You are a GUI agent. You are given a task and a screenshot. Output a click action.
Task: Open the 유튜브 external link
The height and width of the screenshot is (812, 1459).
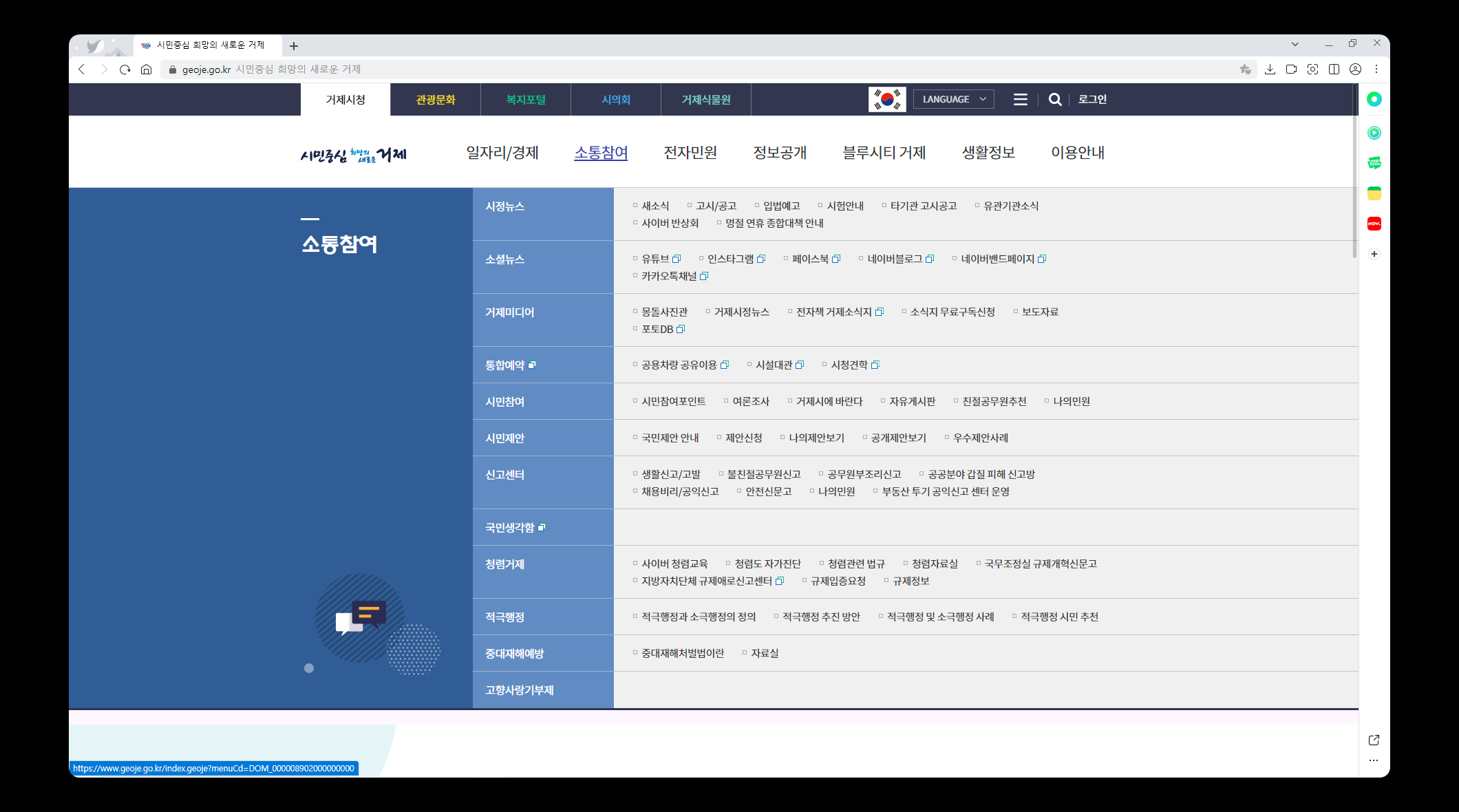(x=661, y=259)
